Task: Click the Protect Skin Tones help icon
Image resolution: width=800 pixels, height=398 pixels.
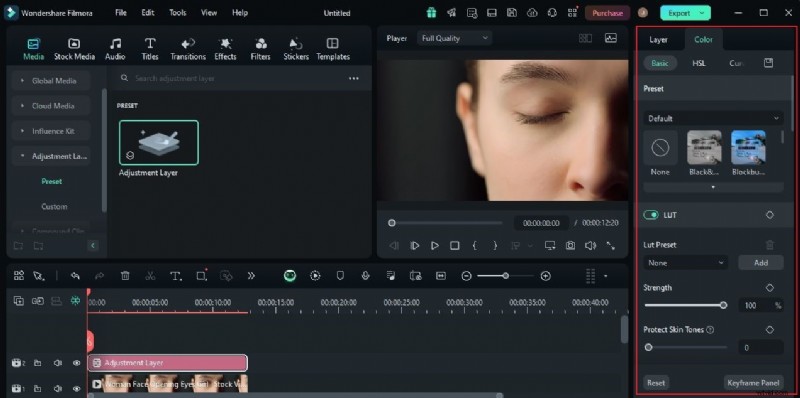Action: pos(710,330)
